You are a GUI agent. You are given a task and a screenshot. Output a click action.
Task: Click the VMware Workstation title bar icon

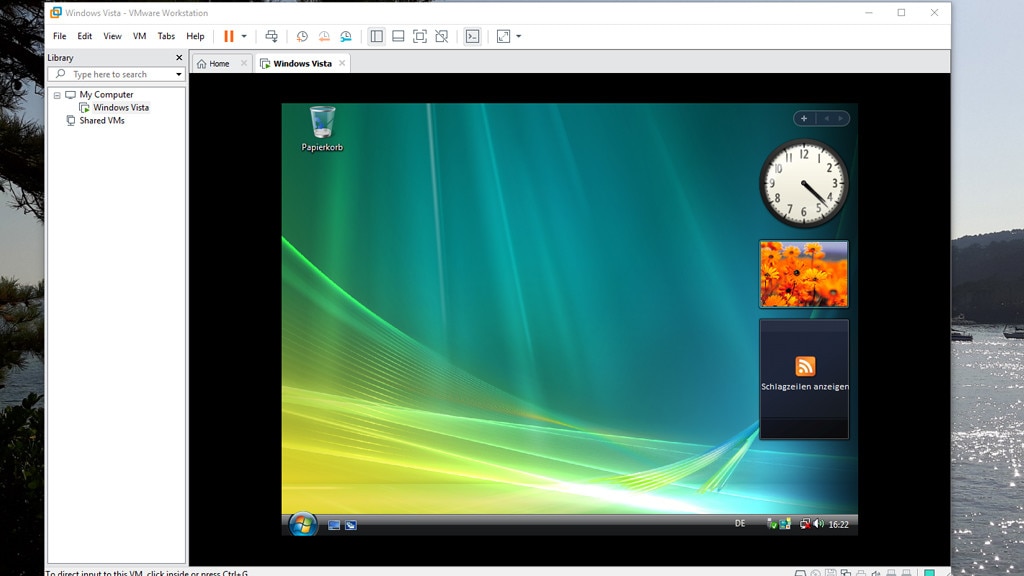coord(56,12)
